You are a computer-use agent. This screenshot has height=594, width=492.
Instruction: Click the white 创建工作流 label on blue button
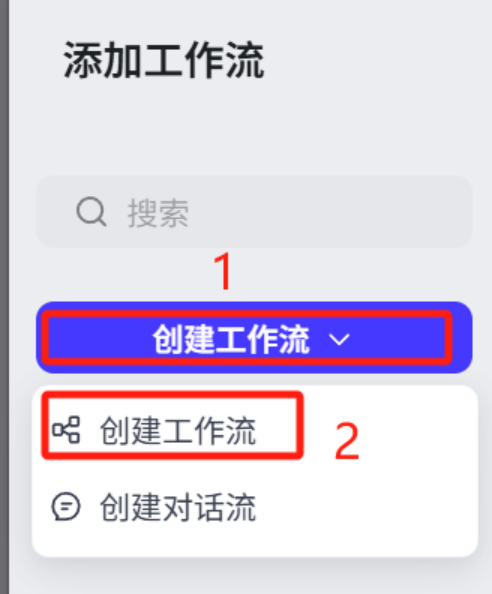tap(231, 339)
